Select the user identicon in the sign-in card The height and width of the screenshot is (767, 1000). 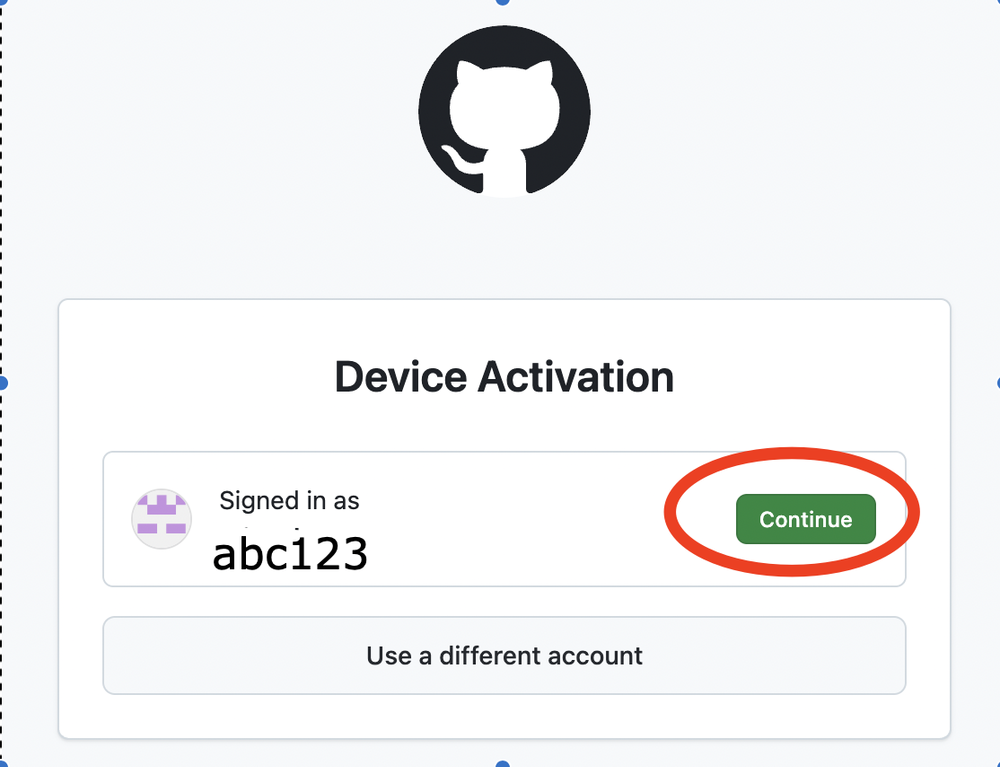(161, 518)
